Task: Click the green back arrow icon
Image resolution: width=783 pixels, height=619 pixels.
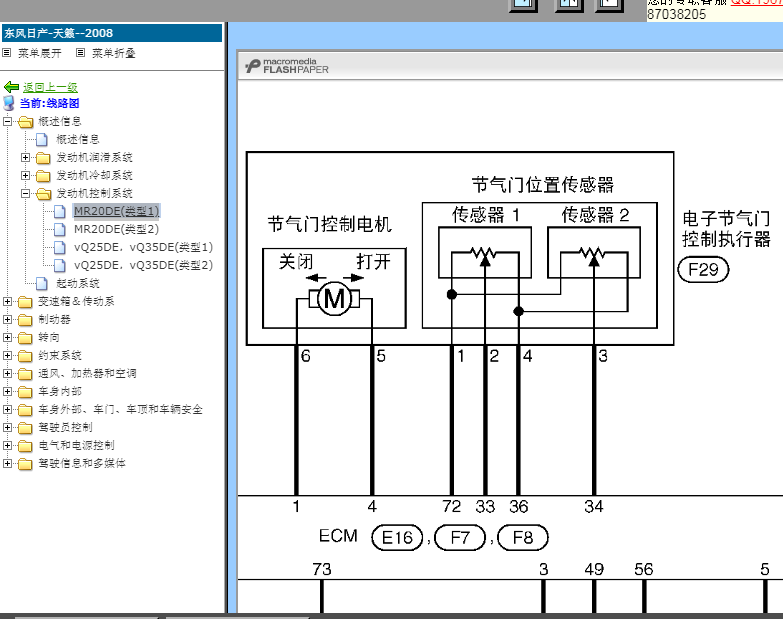Action: pos(11,87)
